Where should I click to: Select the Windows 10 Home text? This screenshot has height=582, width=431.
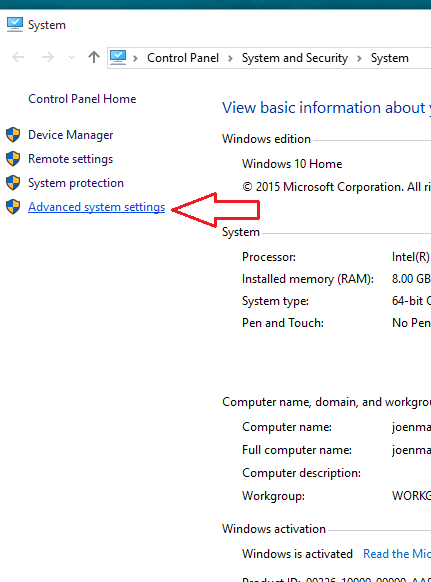point(292,164)
